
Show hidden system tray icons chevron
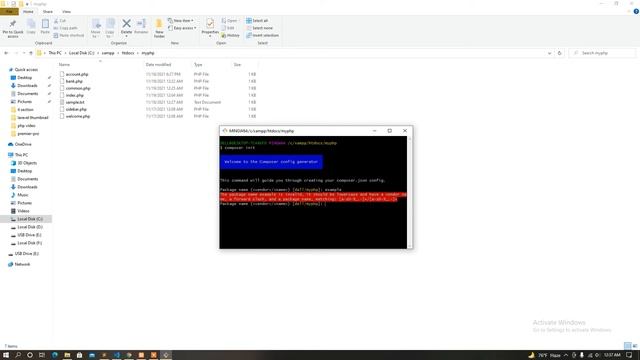tap(566, 355)
